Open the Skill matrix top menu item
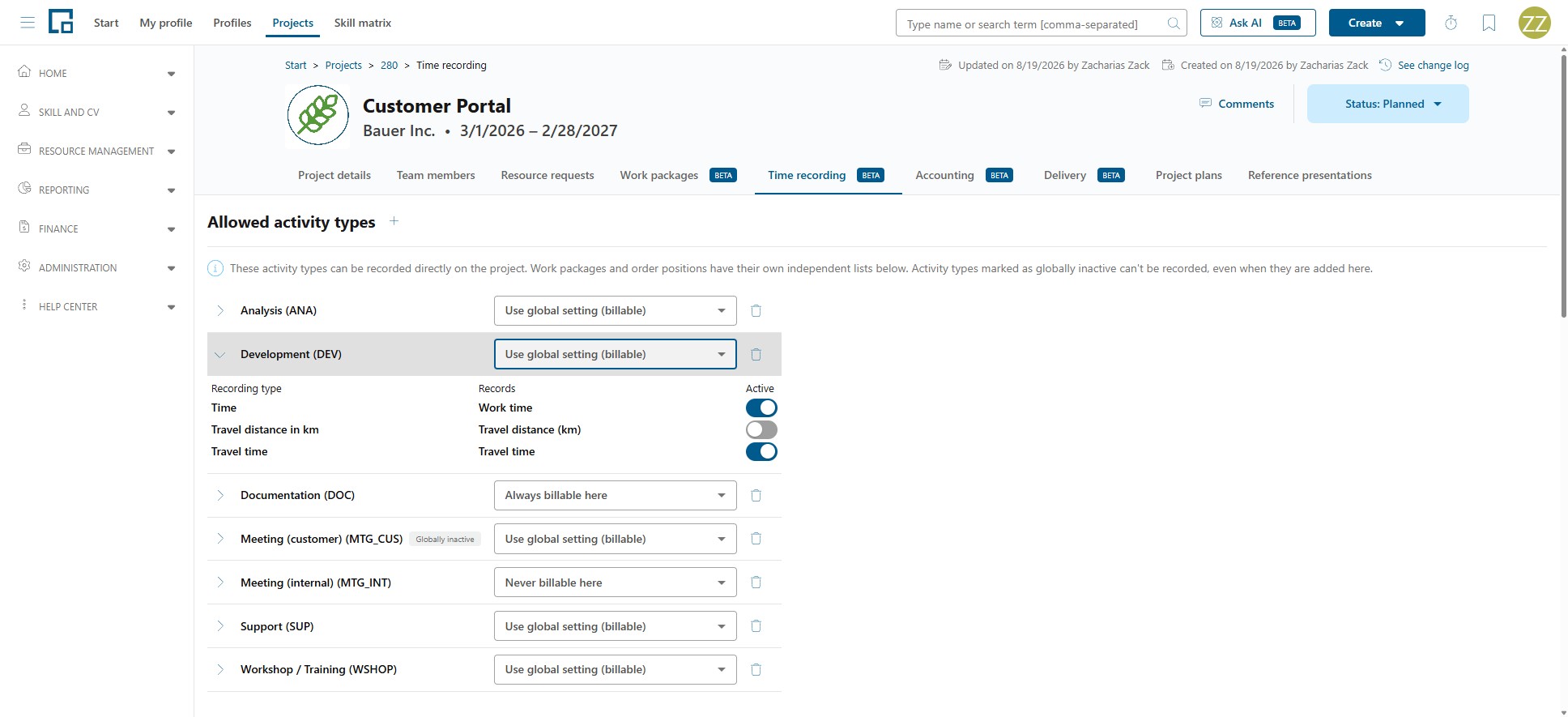 click(362, 23)
